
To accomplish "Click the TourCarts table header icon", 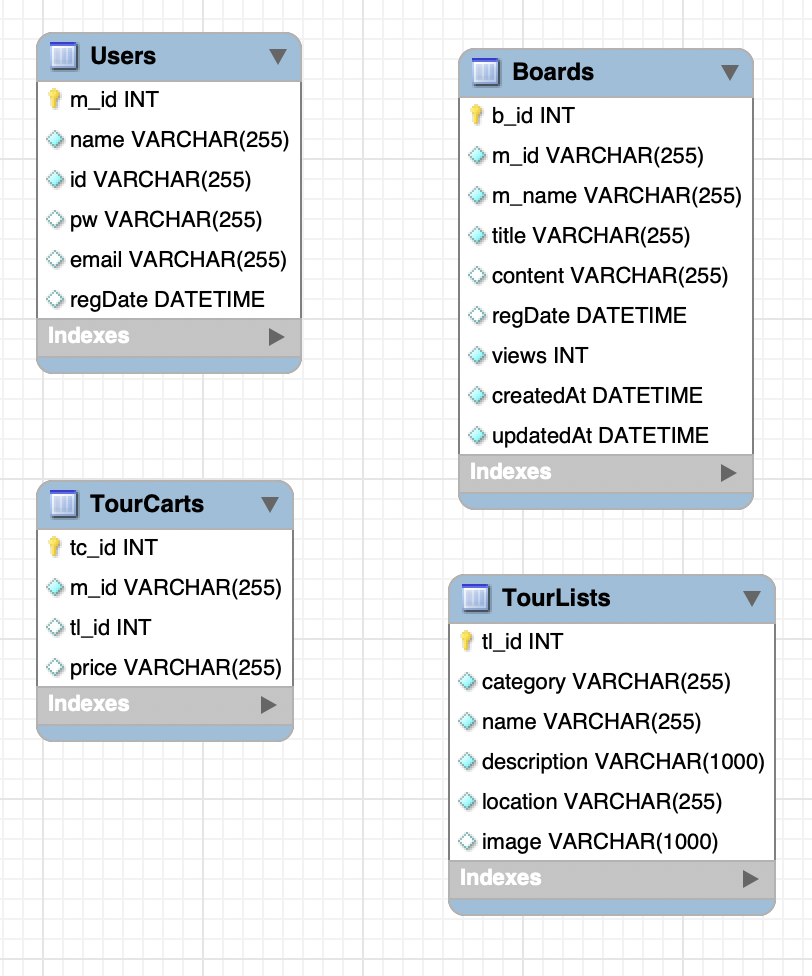I will (x=62, y=505).
